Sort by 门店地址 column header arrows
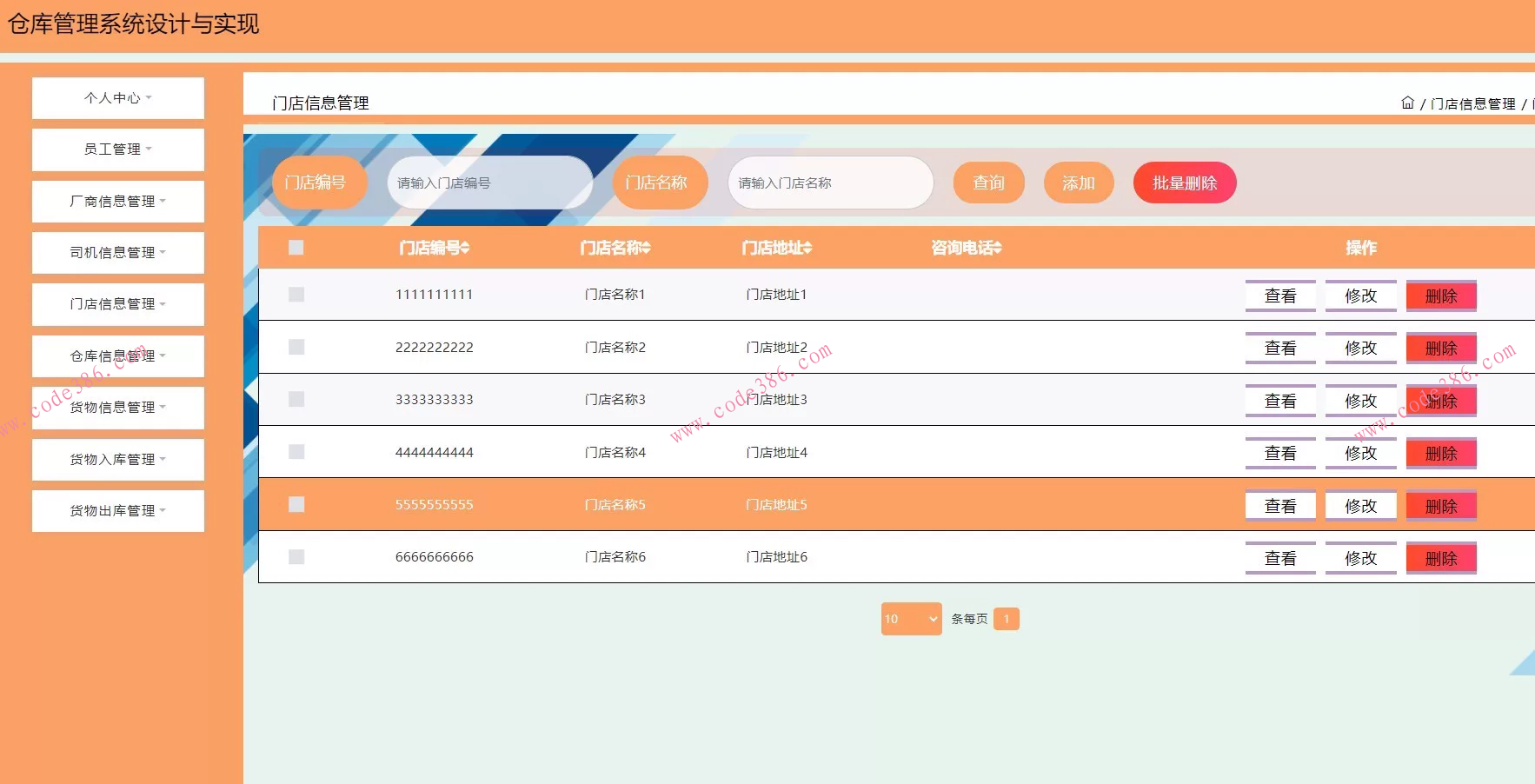 point(807,249)
